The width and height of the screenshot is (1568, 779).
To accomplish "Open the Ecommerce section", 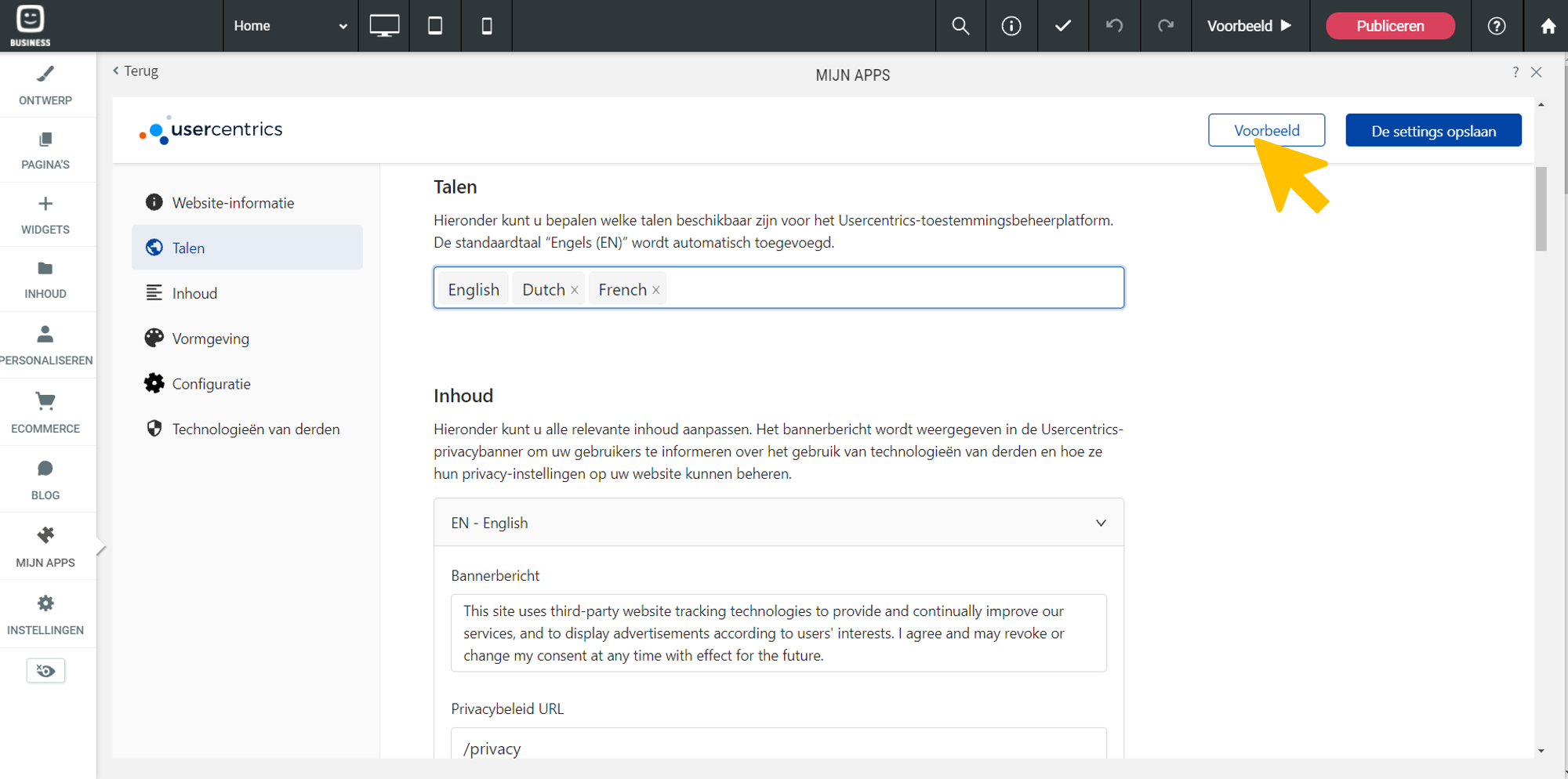I will click(x=45, y=412).
